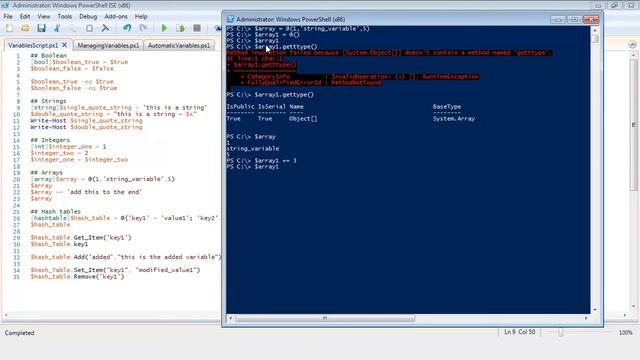Stop the operation with the square icon
The width and height of the screenshot is (640, 360).
(x=197, y=28)
